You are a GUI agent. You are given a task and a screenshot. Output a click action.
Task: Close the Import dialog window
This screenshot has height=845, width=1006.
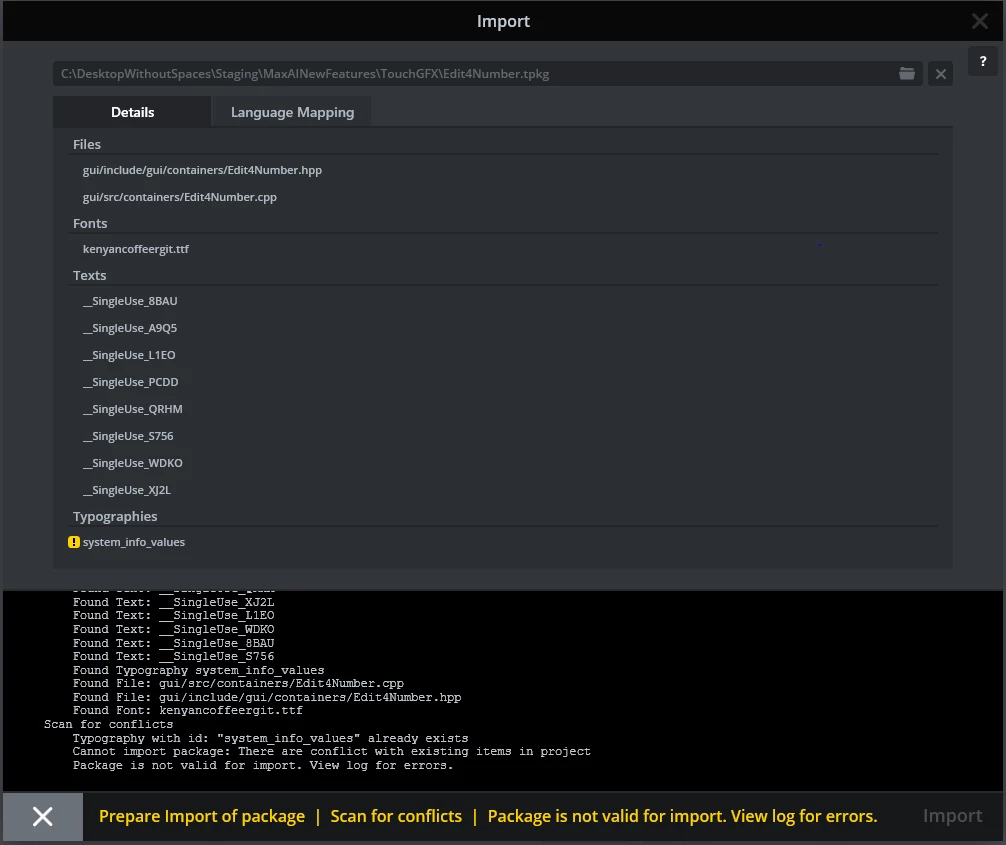[980, 21]
